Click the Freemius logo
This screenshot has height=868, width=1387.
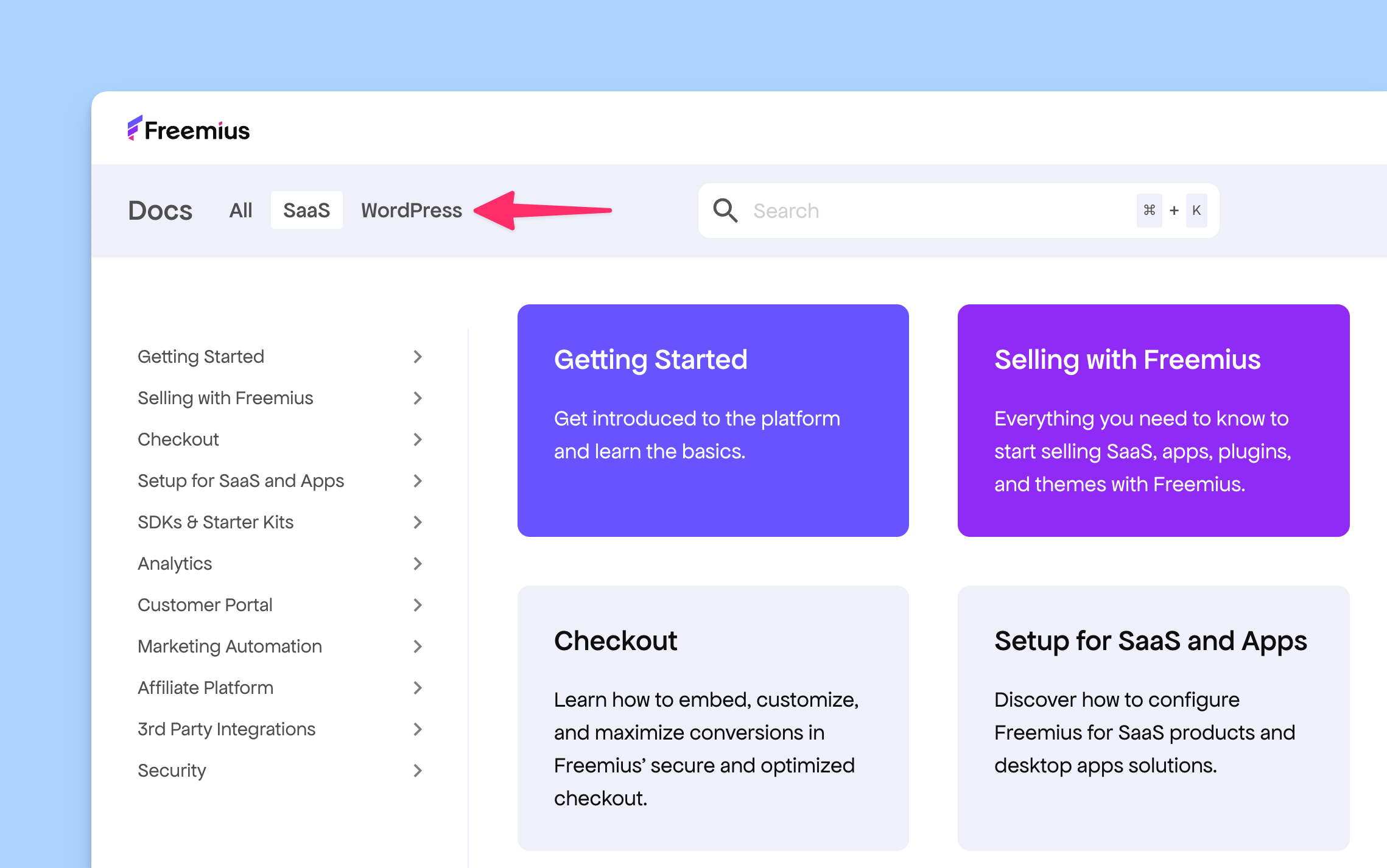point(189,130)
